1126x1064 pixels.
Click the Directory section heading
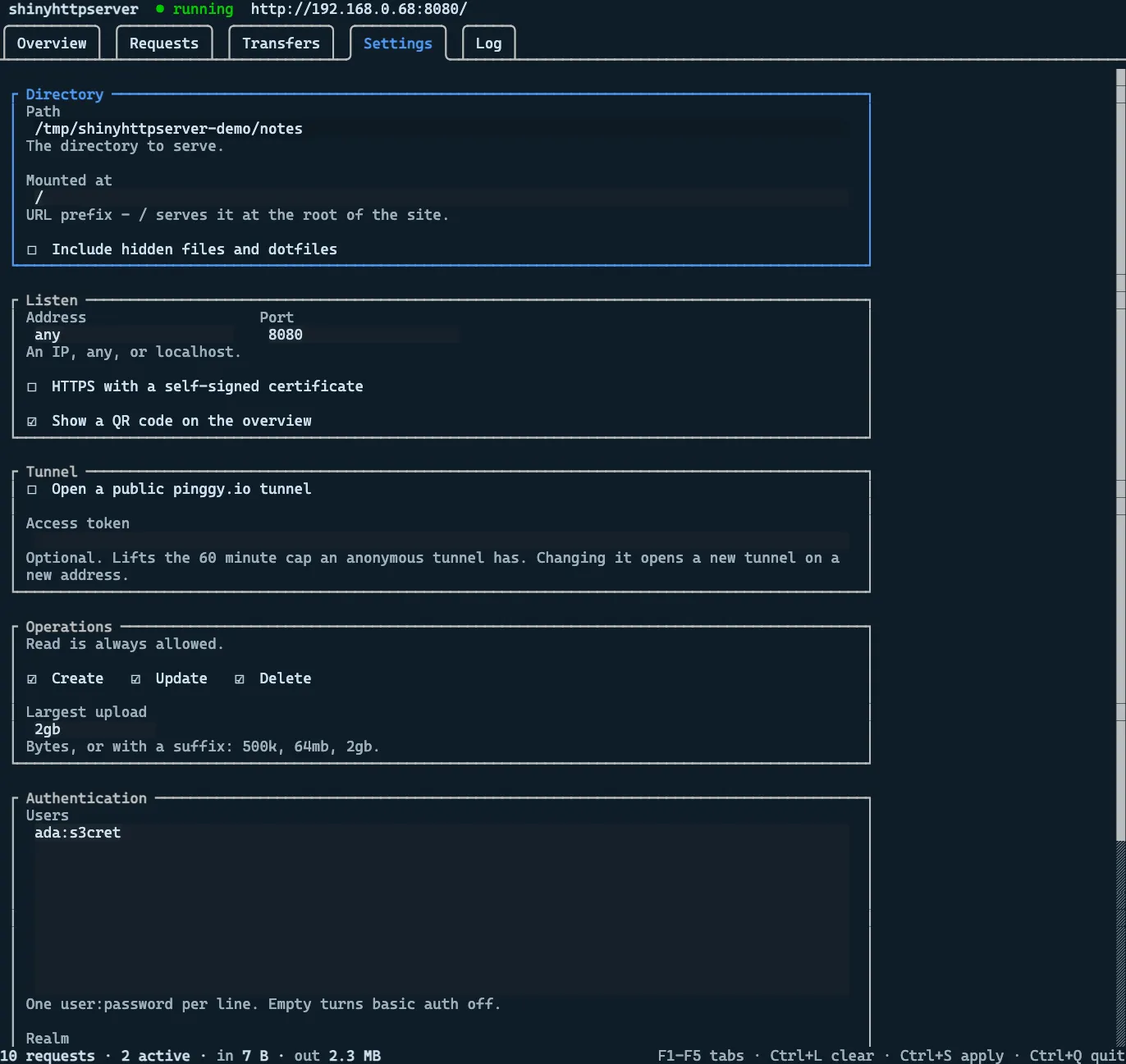tap(65, 94)
